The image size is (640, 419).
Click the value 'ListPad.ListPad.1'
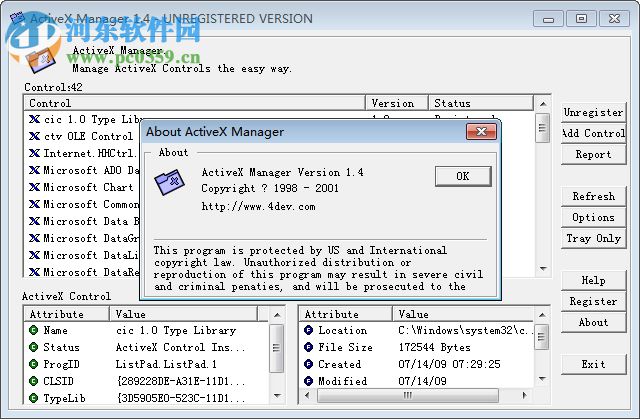click(166, 364)
